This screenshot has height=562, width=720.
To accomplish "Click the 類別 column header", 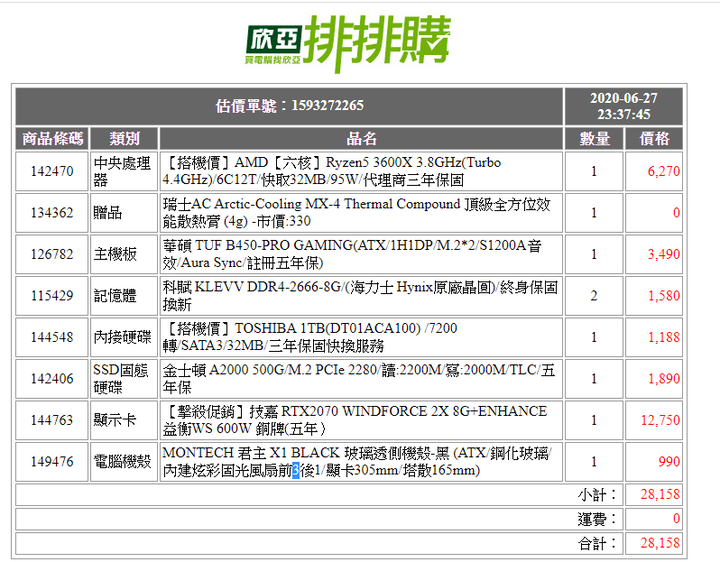I will pyautogui.click(x=124, y=138).
